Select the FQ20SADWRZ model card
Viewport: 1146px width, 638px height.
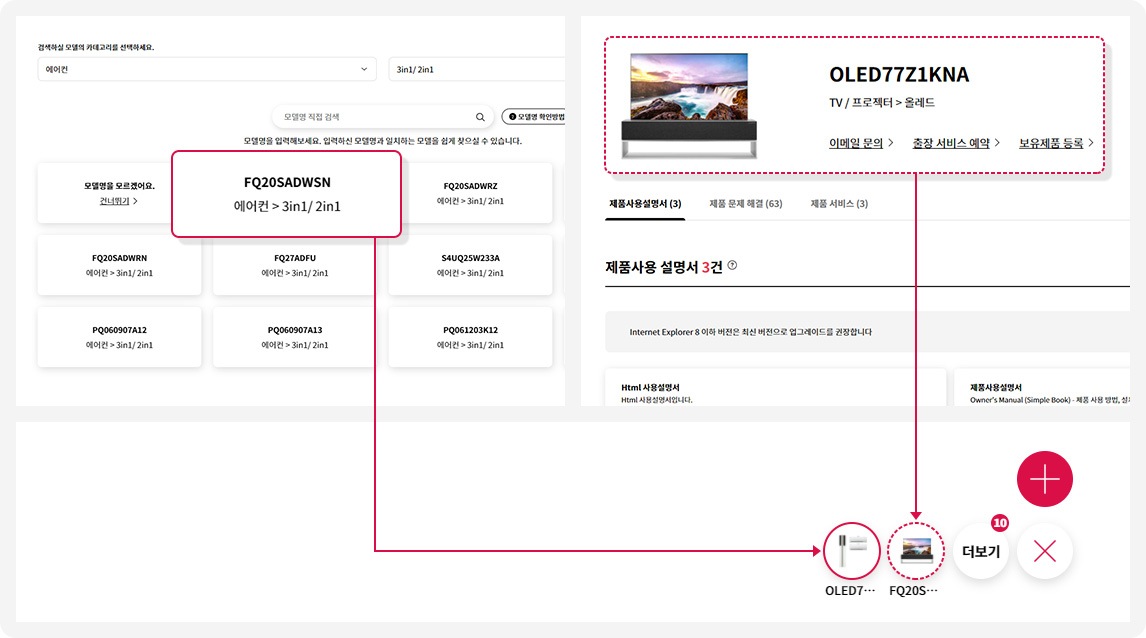[470, 193]
